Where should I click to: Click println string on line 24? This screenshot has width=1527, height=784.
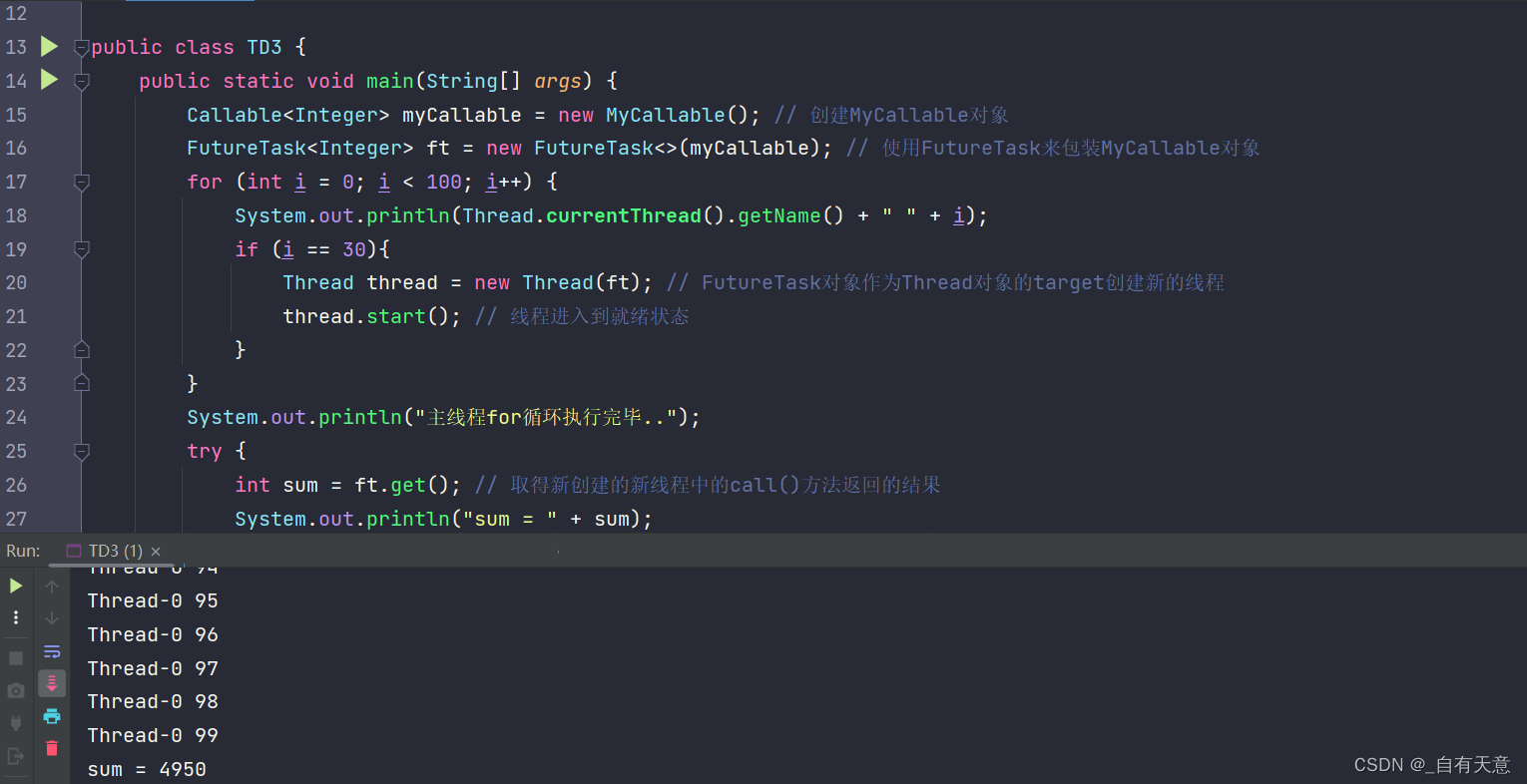(x=545, y=417)
